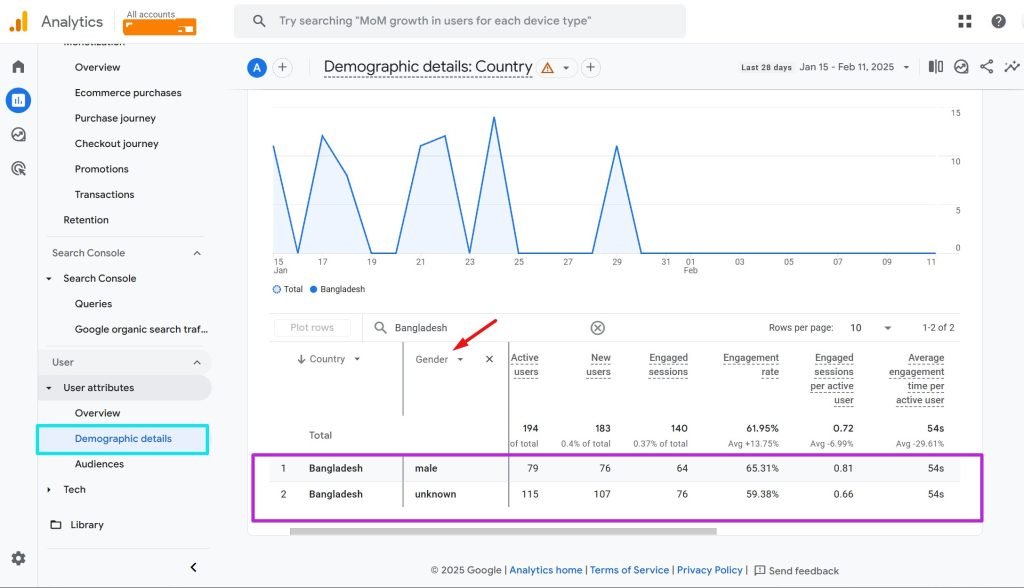Click the compare data columns icon
Image resolution: width=1024 pixels, height=588 pixels.
point(936,67)
